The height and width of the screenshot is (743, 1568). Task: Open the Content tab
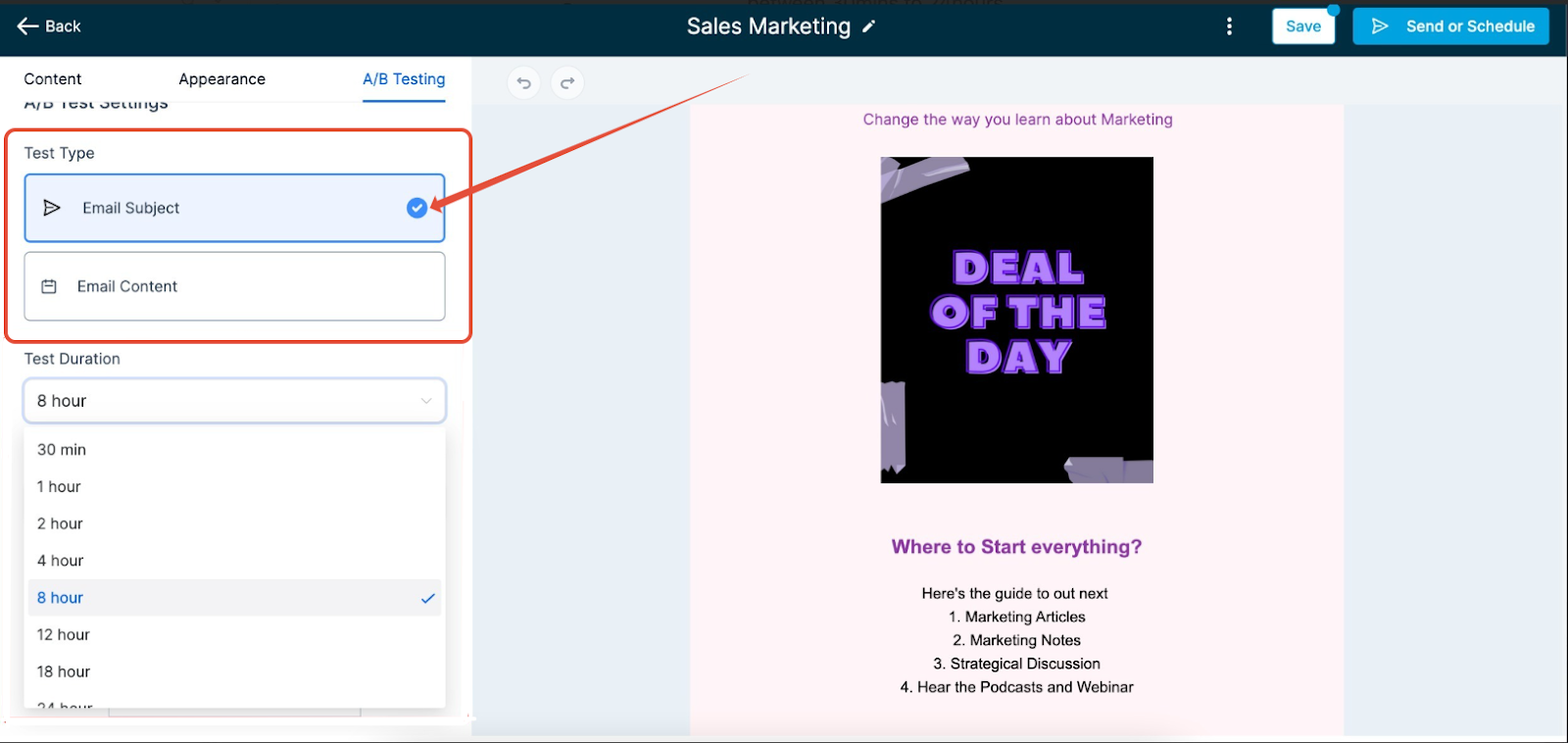(x=53, y=79)
